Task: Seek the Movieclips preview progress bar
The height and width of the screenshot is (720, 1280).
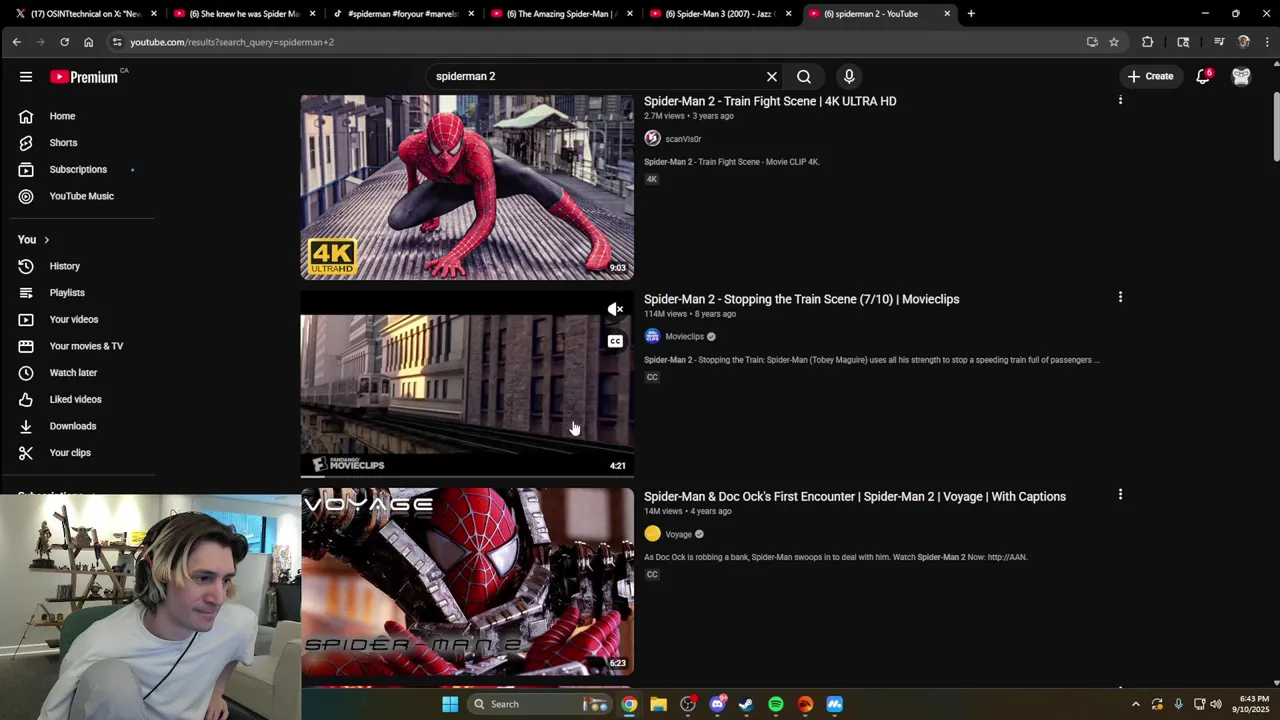Action: [x=467, y=476]
